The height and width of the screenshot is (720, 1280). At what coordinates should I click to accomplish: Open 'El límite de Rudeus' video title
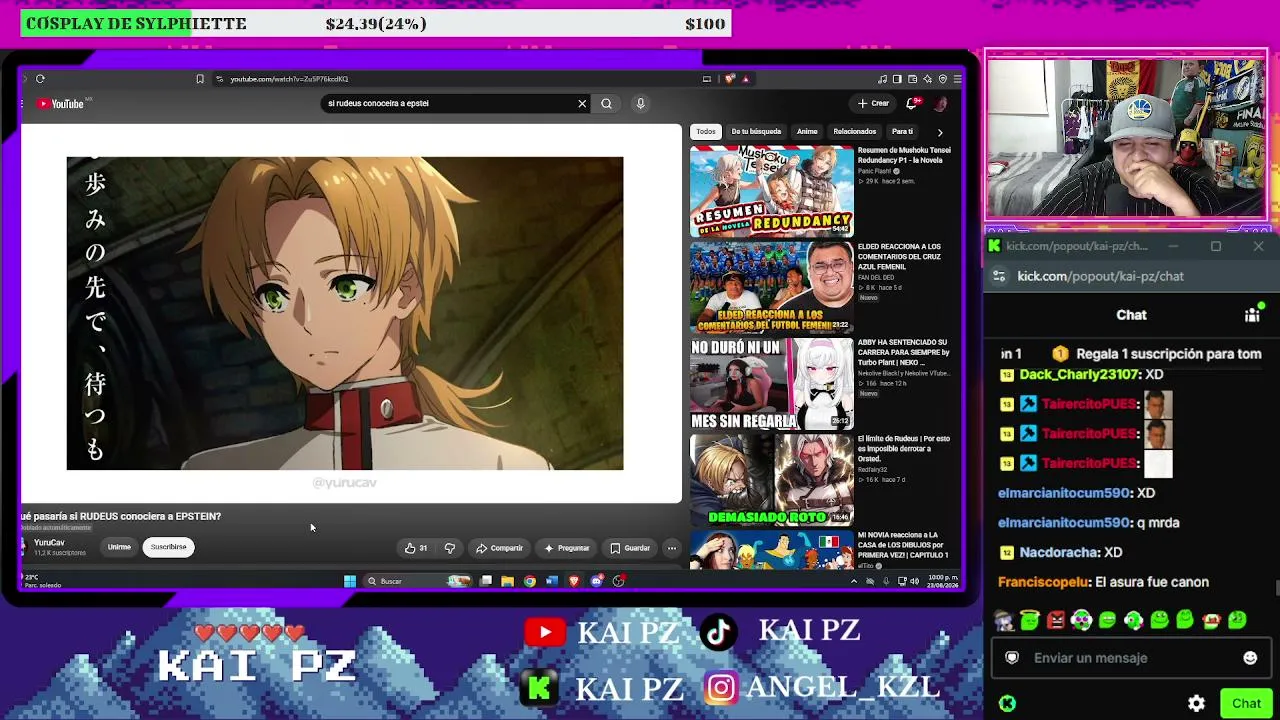(904, 449)
